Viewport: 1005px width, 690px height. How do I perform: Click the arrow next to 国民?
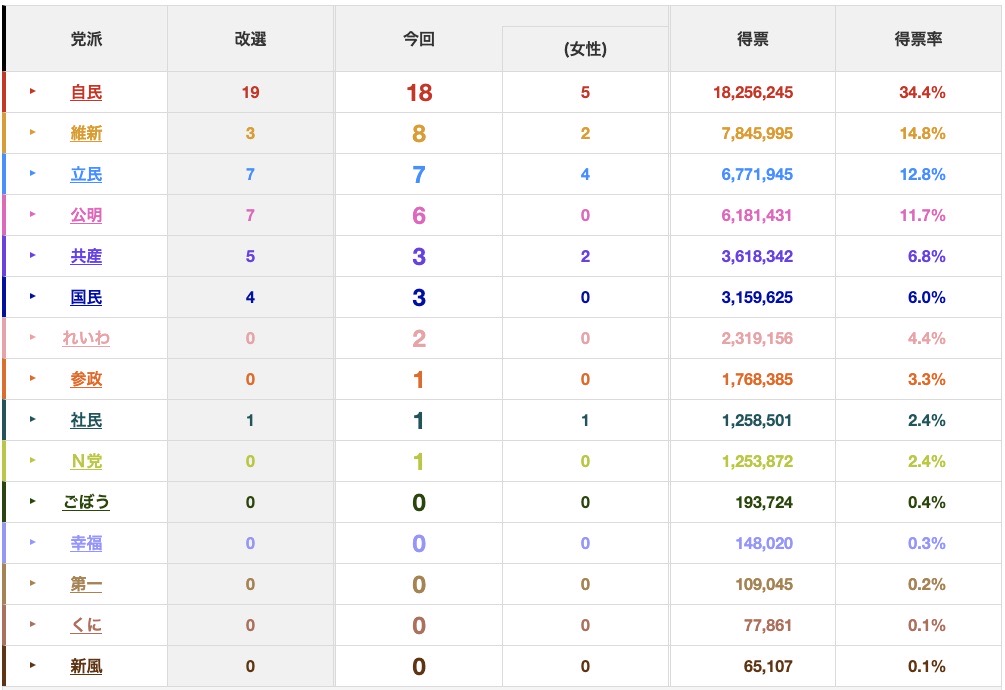[x=33, y=297]
